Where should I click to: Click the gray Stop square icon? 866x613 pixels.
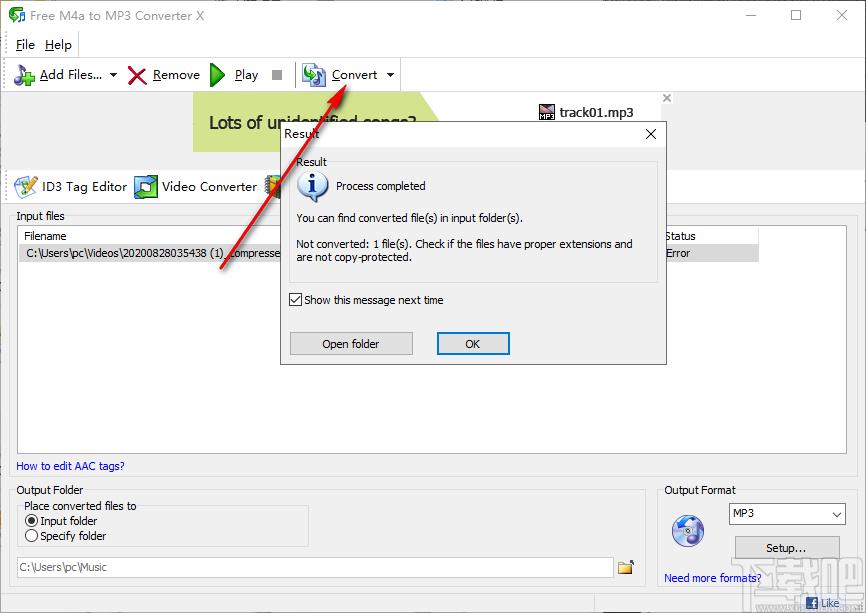tap(277, 75)
